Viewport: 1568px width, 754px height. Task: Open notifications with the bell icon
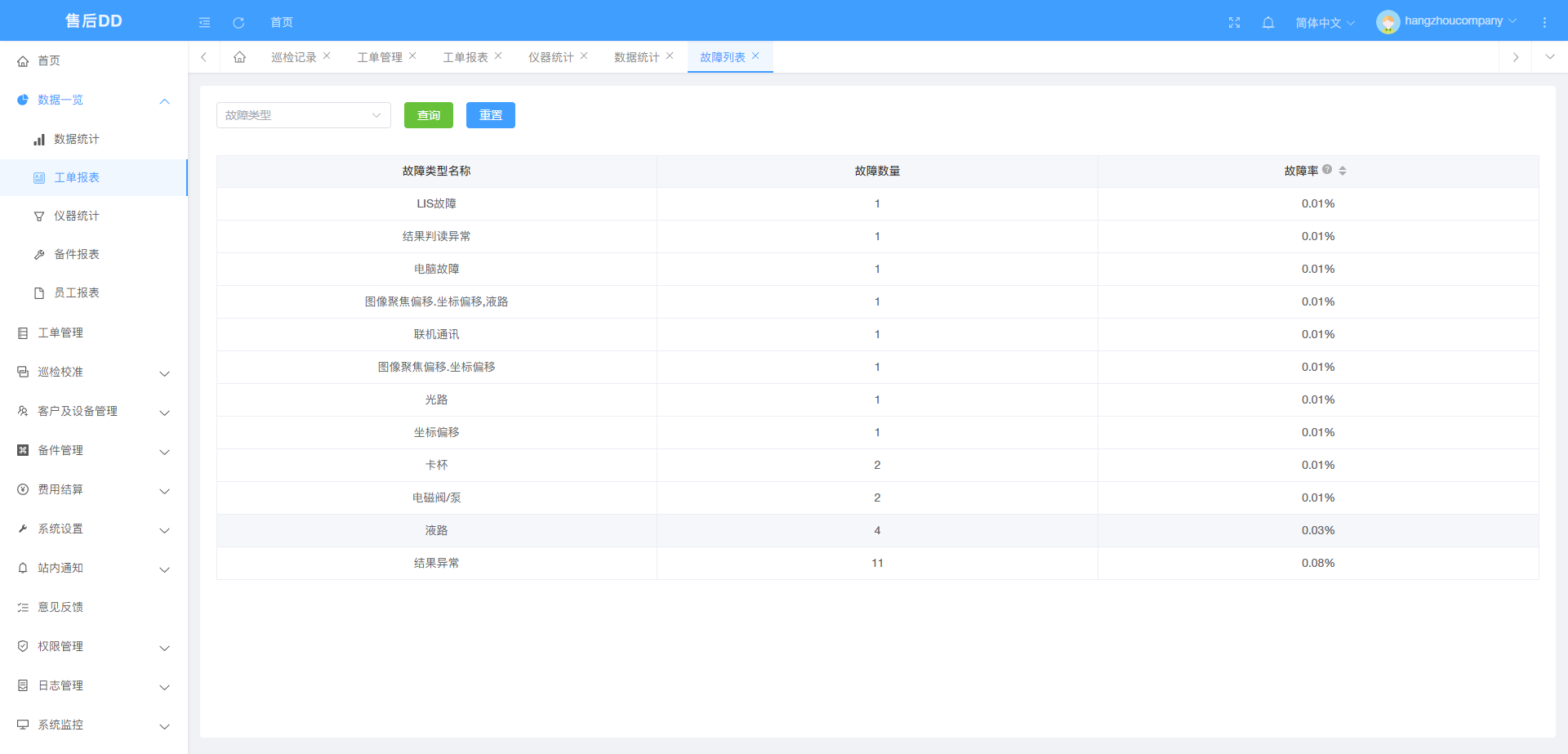(x=1268, y=22)
